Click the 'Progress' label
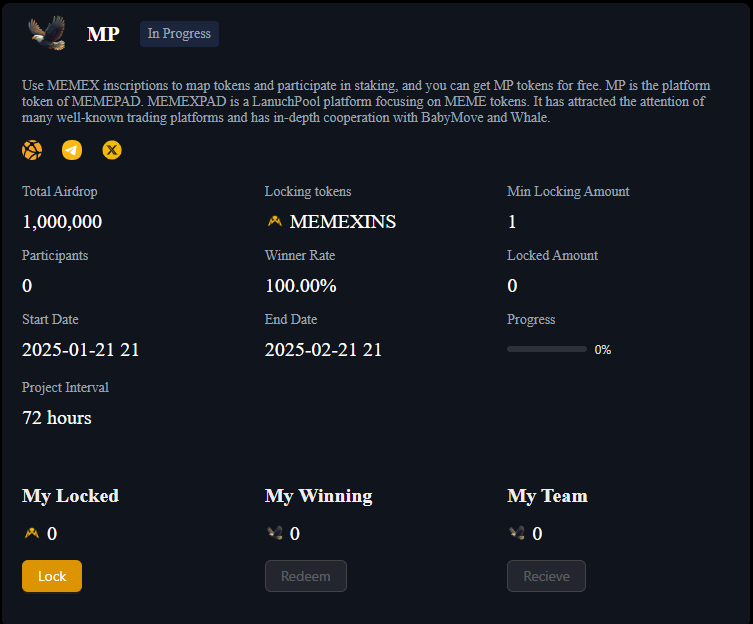The width and height of the screenshot is (753, 624). (531, 319)
